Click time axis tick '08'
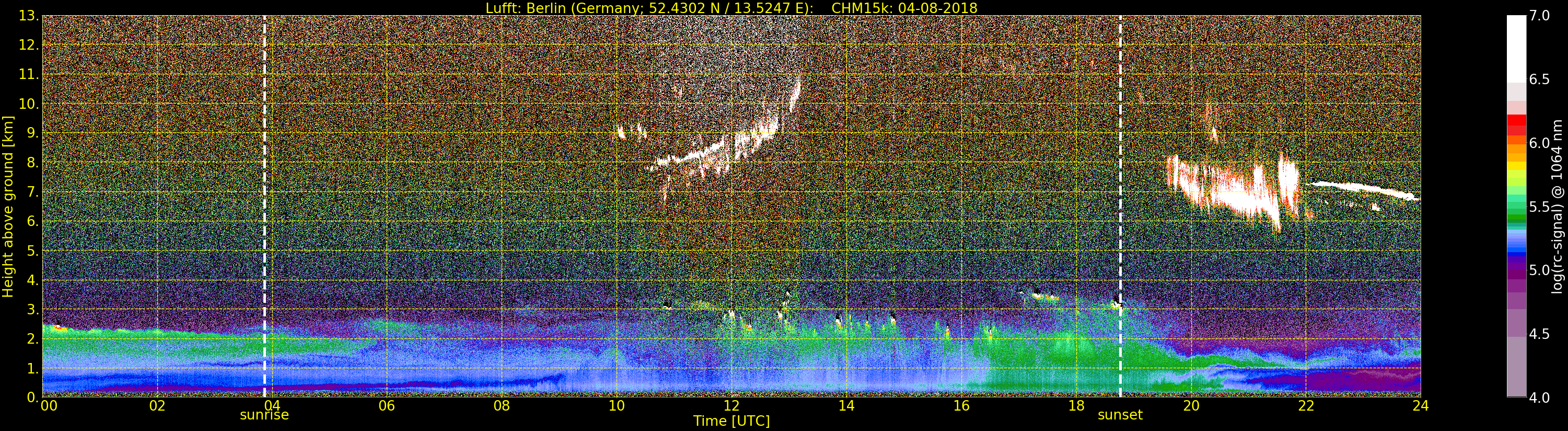The image size is (1568, 431). point(502,406)
